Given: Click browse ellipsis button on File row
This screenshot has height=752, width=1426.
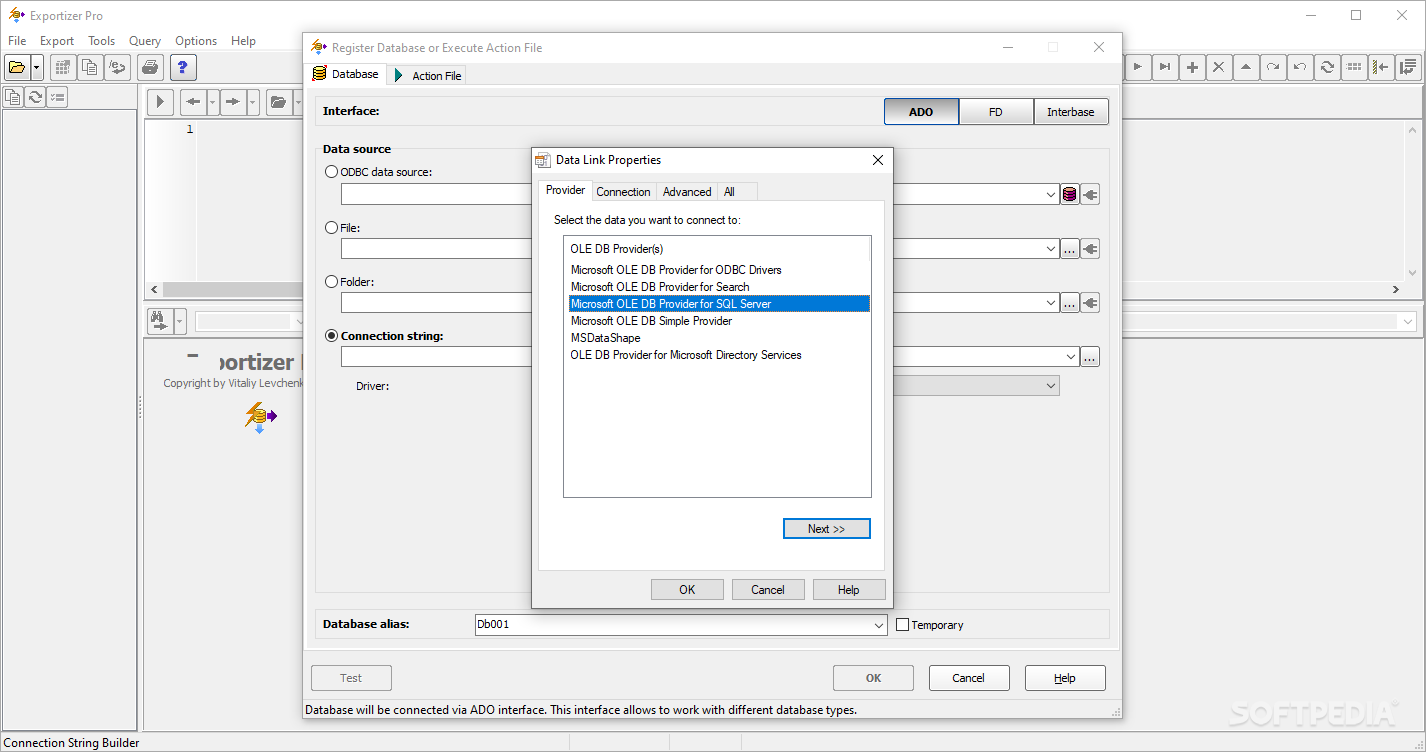Looking at the screenshot, I should (1070, 249).
